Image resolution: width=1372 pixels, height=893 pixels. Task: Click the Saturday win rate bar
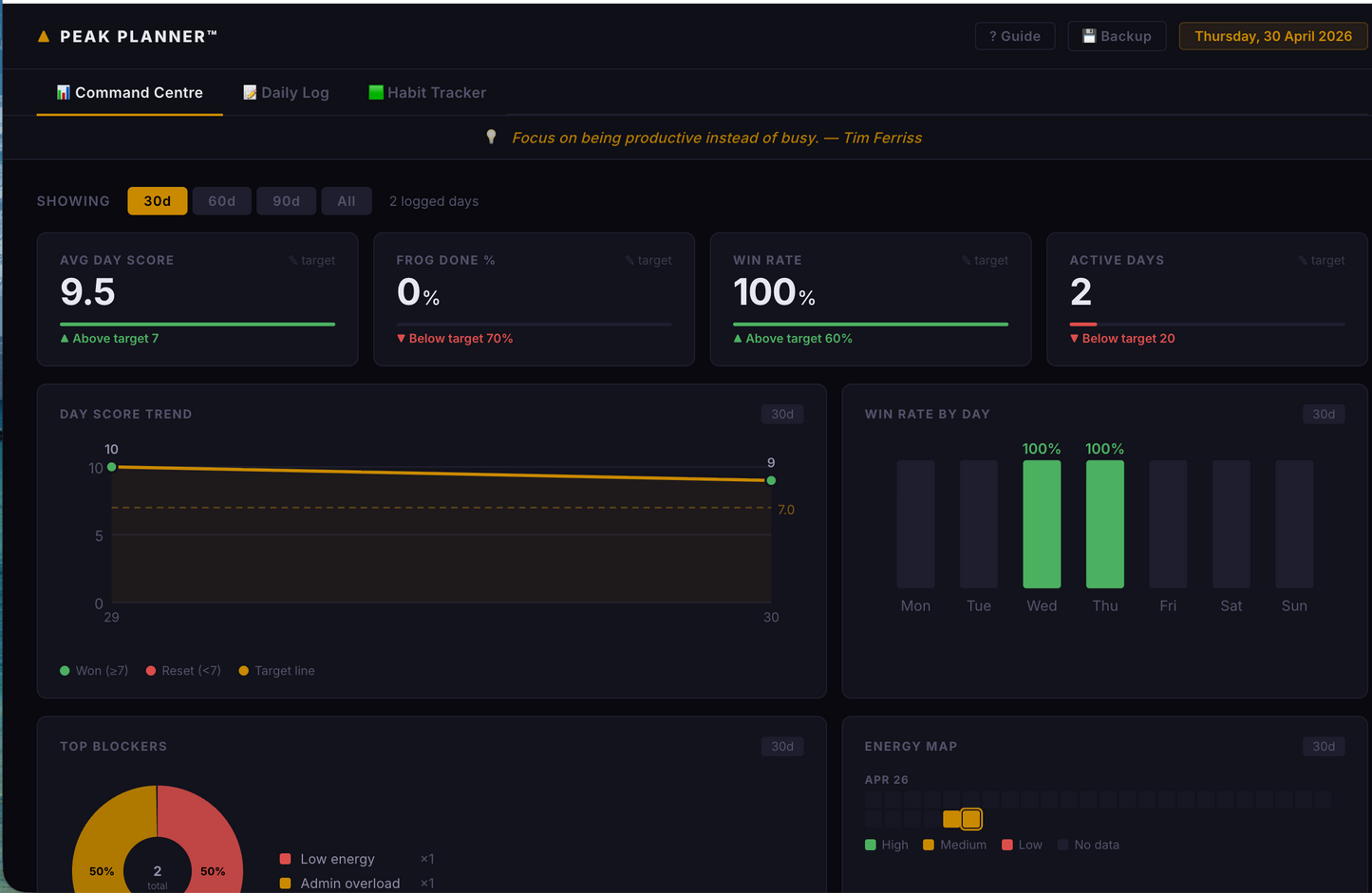click(1231, 524)
